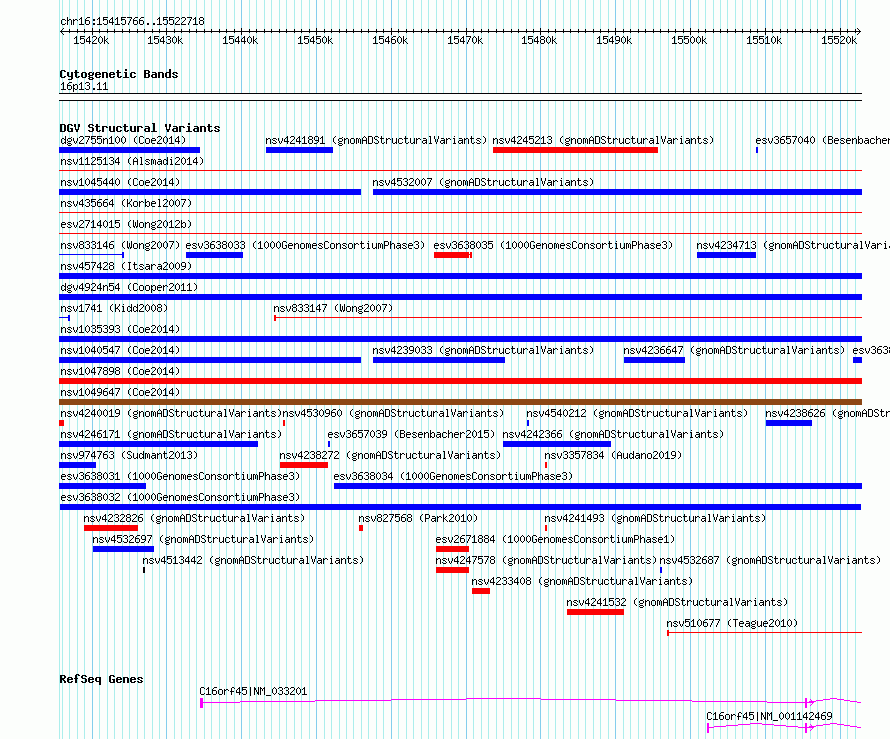The width and height of the screenshot is (890, 739).
Task: Select the 16p13.11 cytogenetic band label
Action: 84,86
